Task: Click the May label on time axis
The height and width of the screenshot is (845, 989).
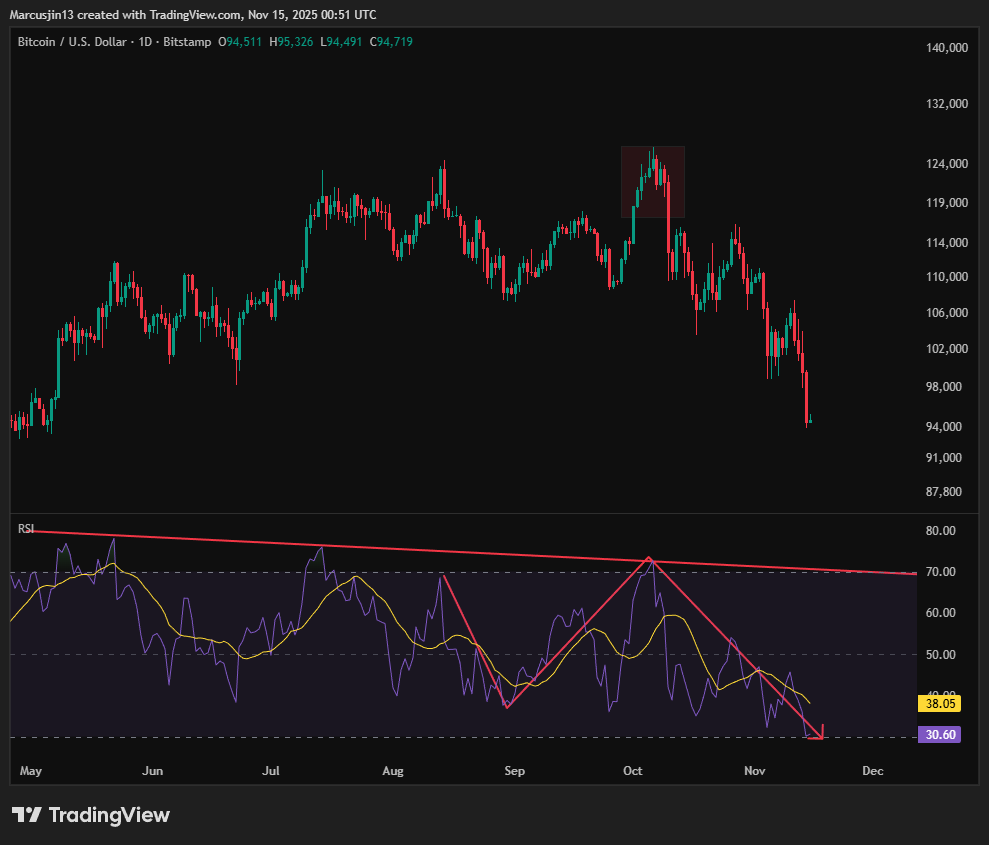Action: click(31, 771)
